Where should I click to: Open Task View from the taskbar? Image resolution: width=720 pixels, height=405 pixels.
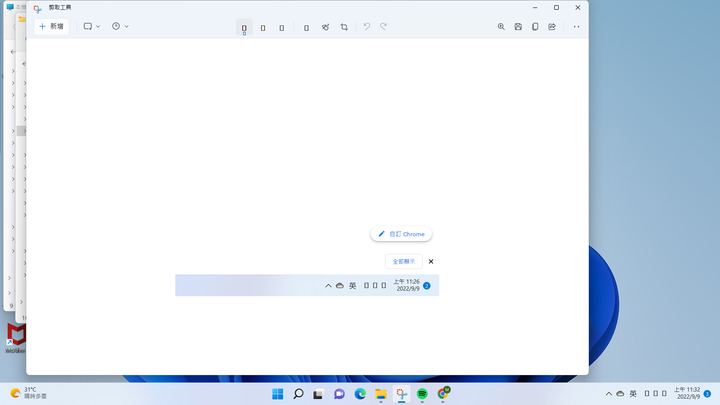coord(318,394)
